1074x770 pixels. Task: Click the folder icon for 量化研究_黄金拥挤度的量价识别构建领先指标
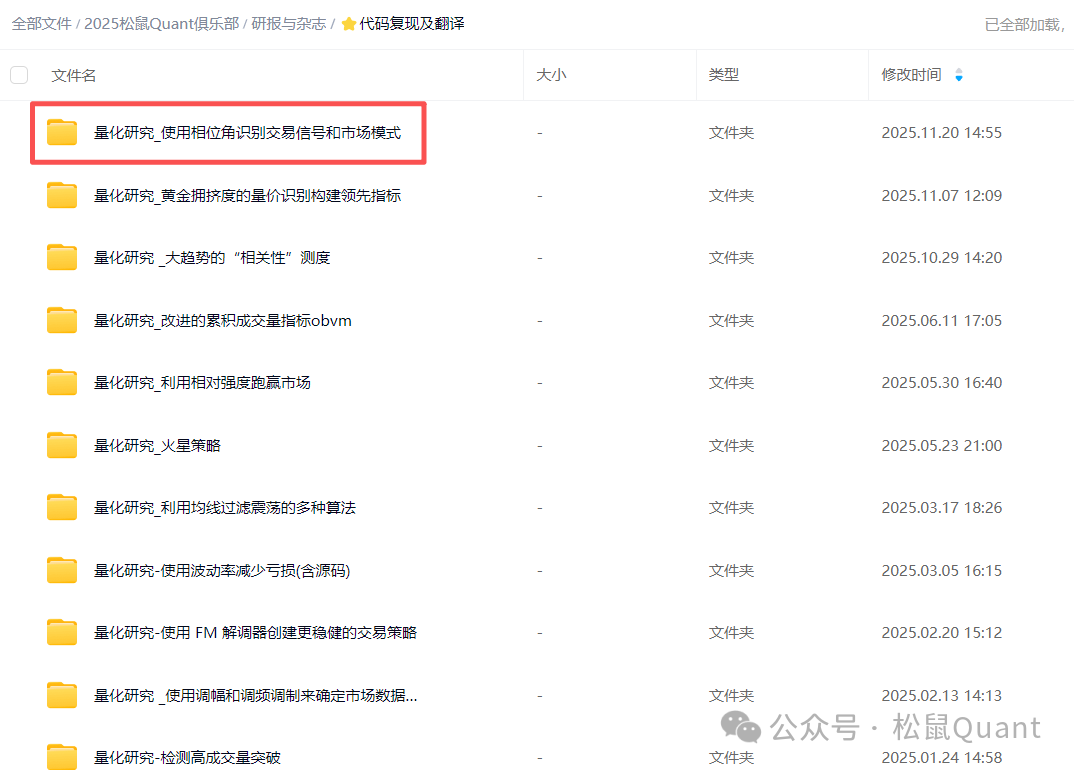click(x=61, y=194)
